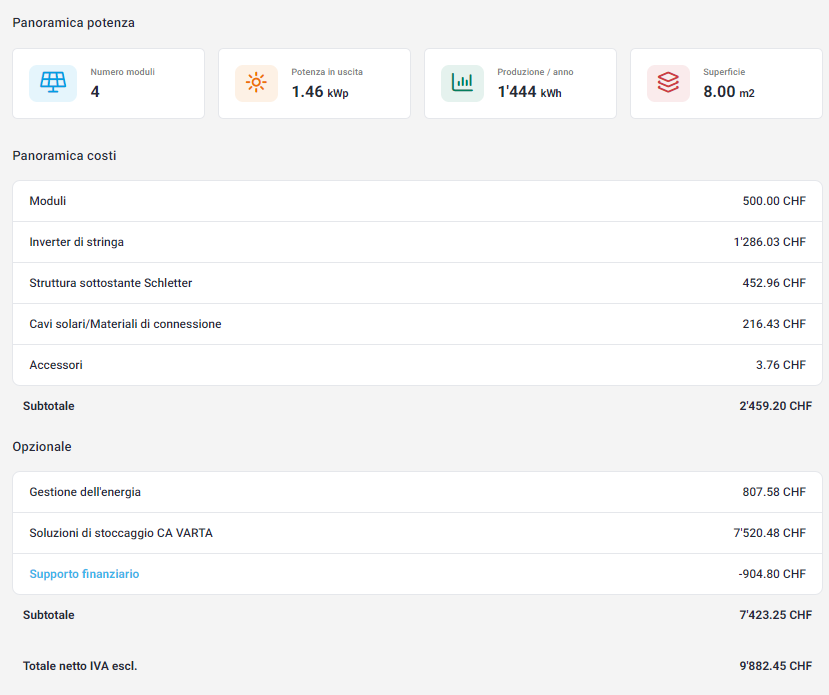Click the Totale netto IVA escl. amount
This screenshot has width=829, height=695.
click(776, 666)
